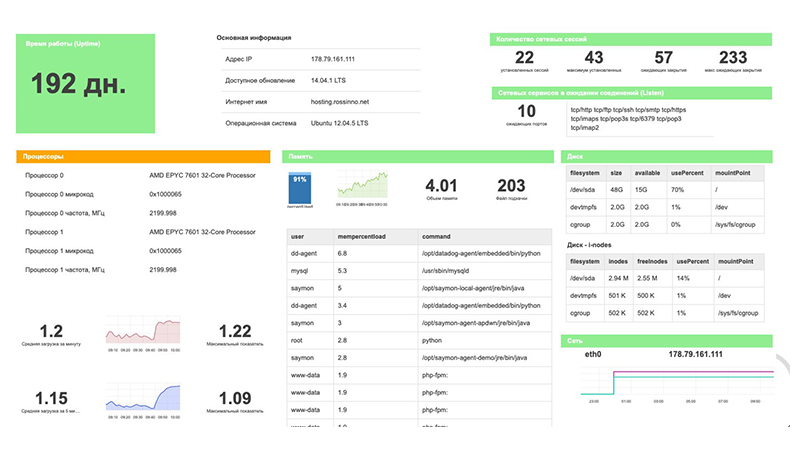Viewport: 795px width, 474px height.
Task: Select the 2.94 M inodes cell
Action: [619, 278]
